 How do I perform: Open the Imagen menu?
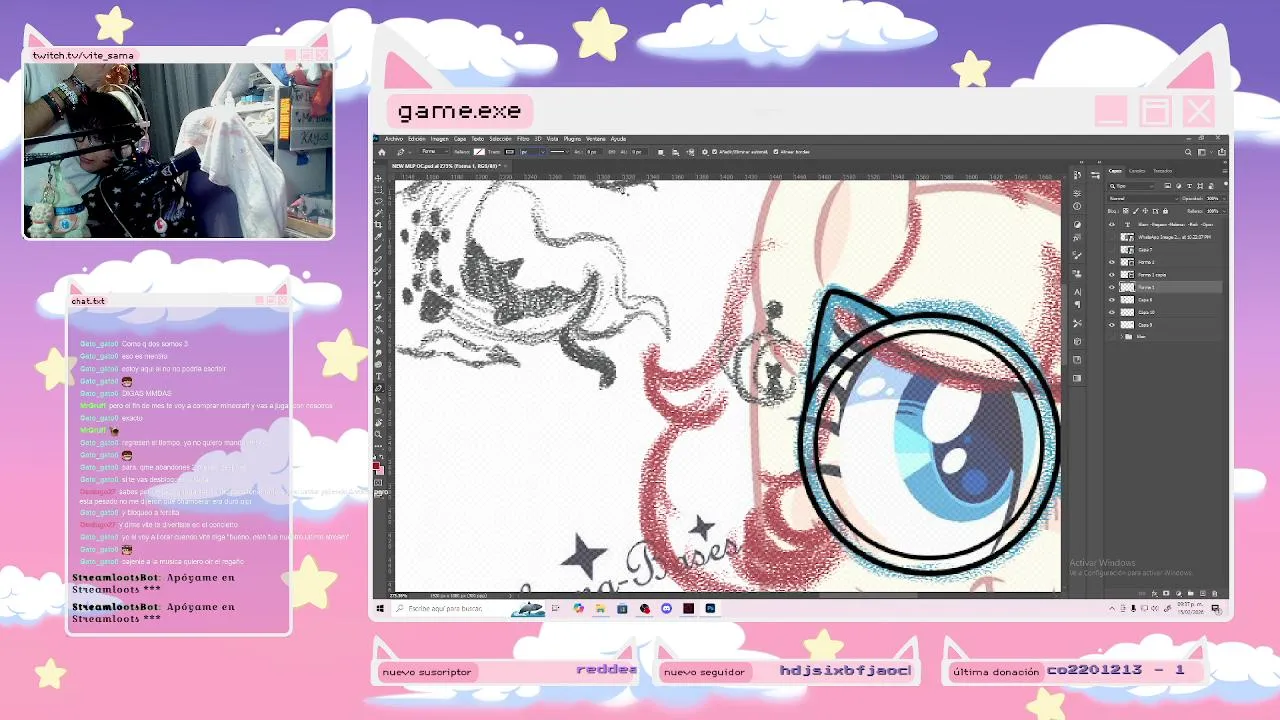coord(440,139)
